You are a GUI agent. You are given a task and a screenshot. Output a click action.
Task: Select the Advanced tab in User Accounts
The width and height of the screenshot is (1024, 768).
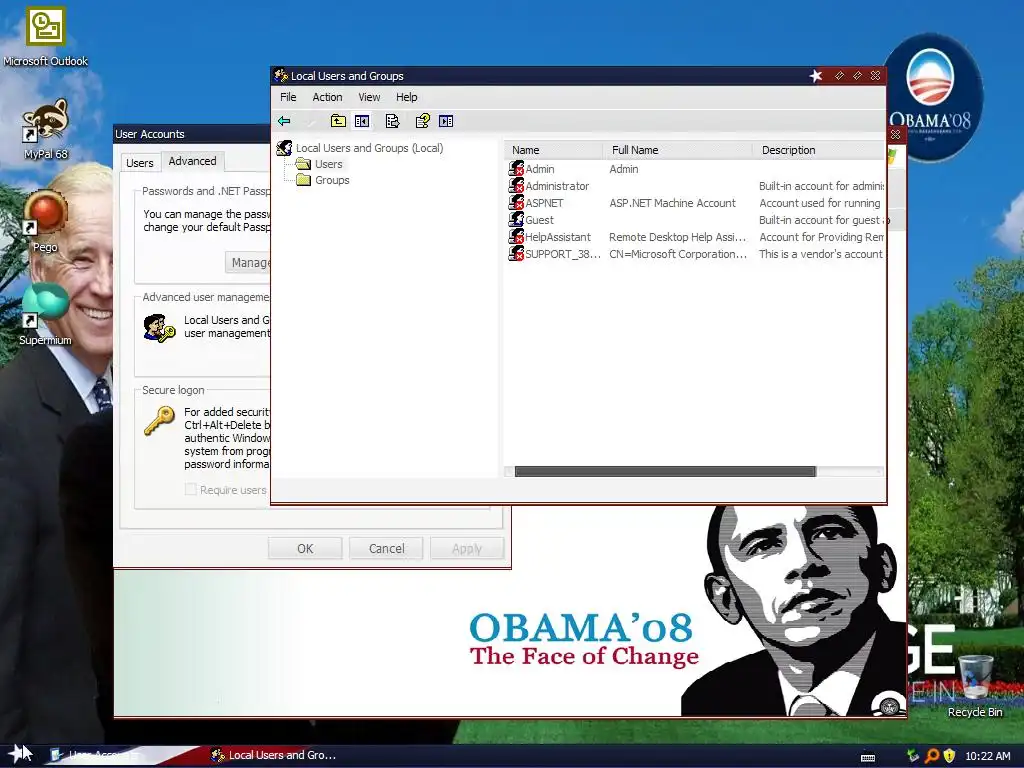[x=192, y=161]
